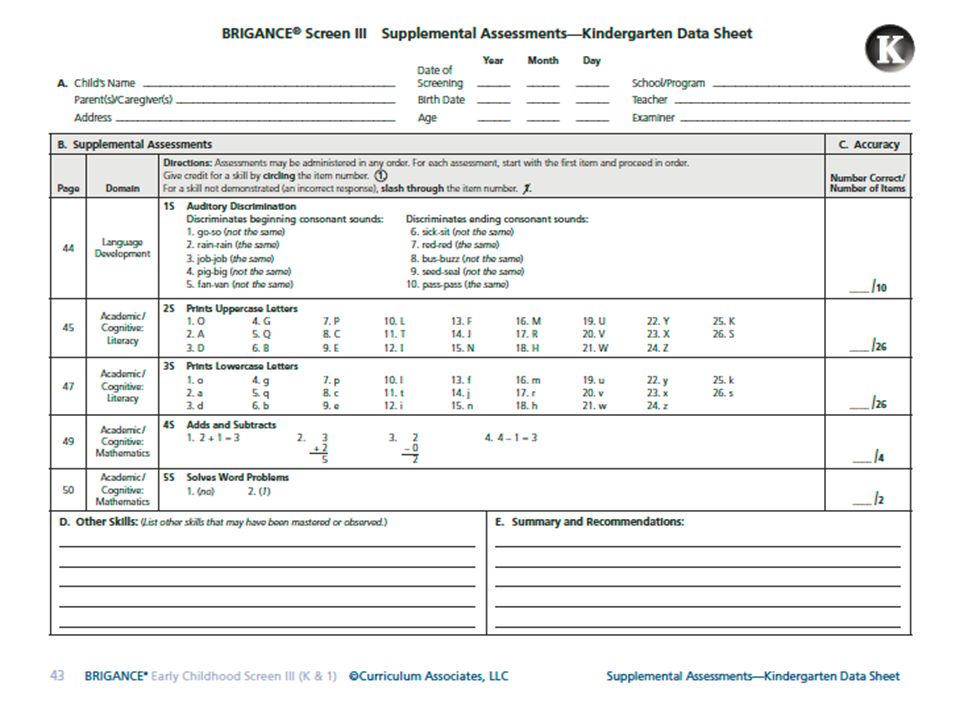Click the Lowercase Letters score blank before /26

click(x=858, y=407)
